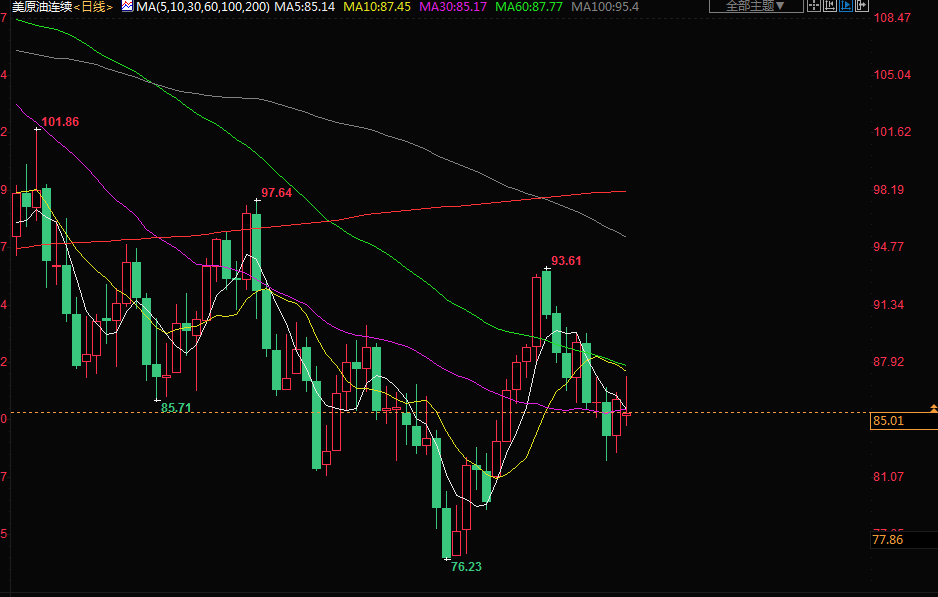Select the MA100:95.4 gray legend entry
Image resolution: width=938 pixels, height=597 pixels.
(x=605, y=6)
